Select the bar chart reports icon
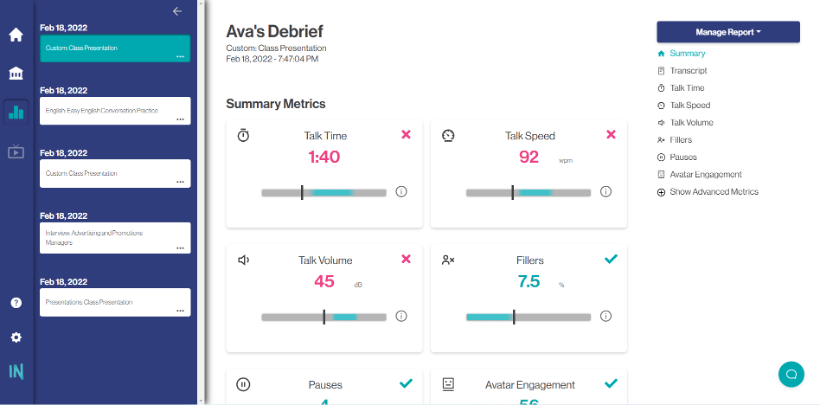 click(x=16, y=112)
